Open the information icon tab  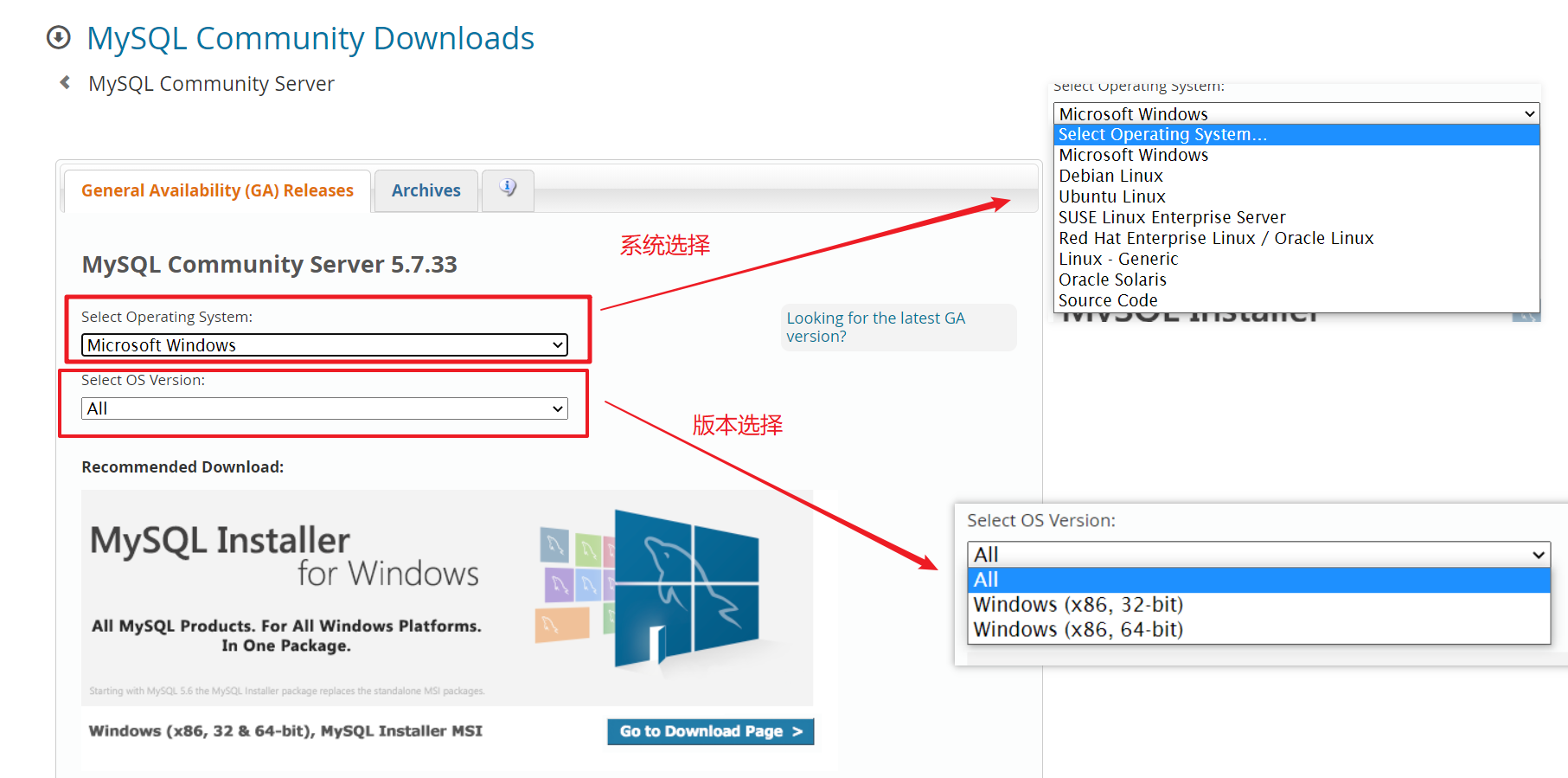pos(508,189)
